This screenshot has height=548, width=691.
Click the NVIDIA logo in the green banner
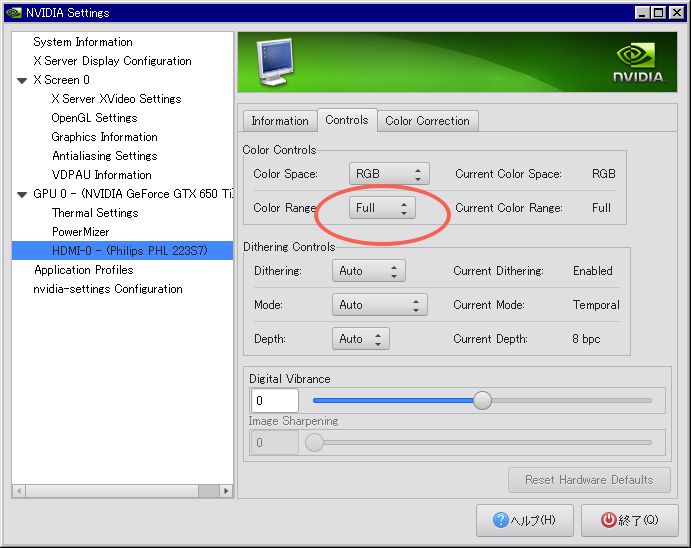638,62
